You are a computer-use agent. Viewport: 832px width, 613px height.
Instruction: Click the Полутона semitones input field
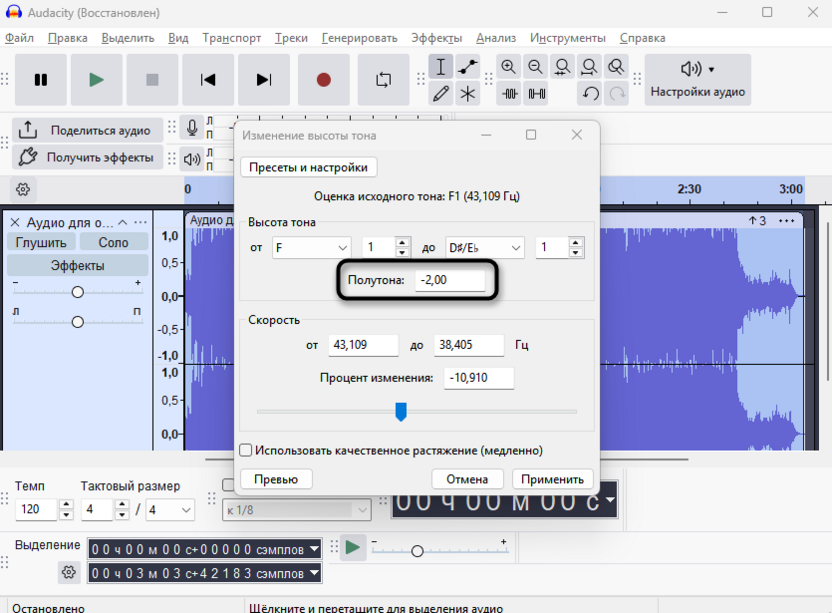click(x=449, y=280)
